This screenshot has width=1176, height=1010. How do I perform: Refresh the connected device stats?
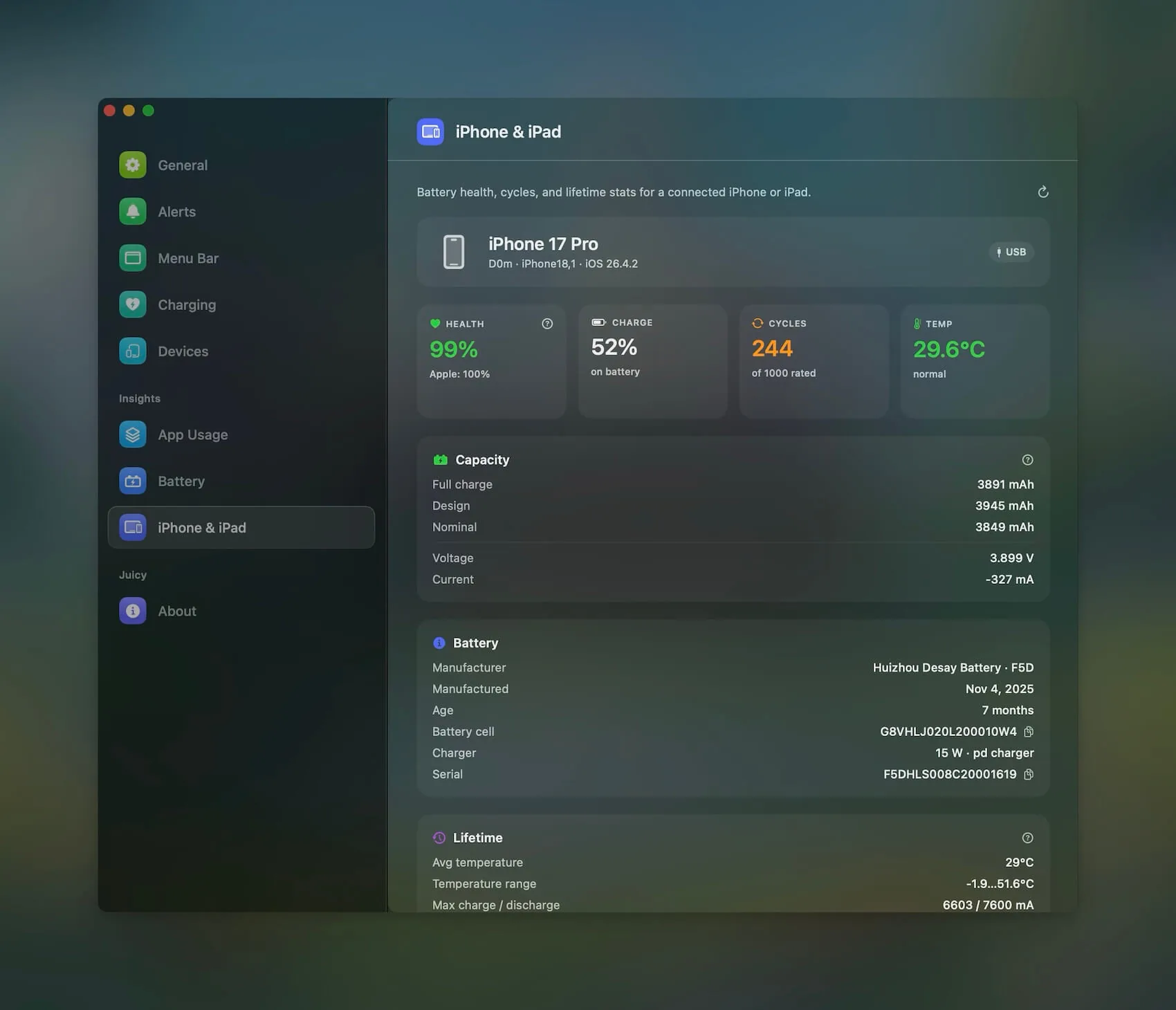point(1043,192)
